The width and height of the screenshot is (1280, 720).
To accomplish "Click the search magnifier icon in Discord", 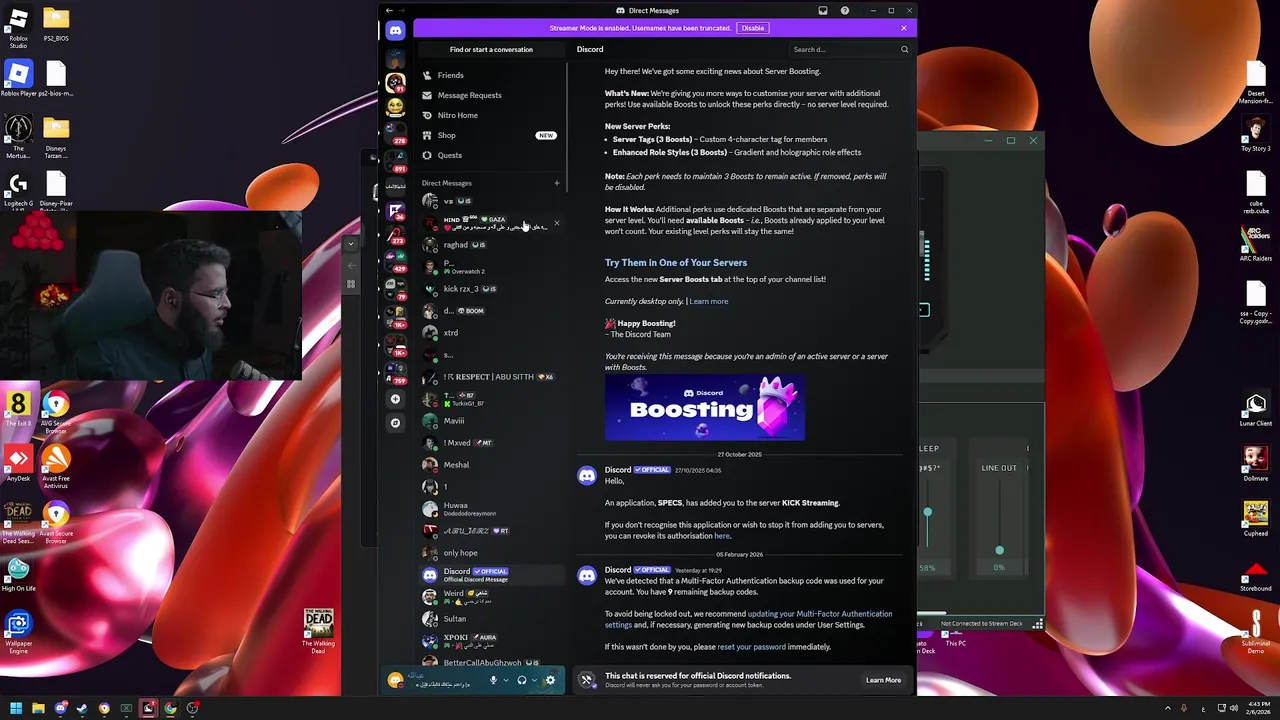I will [904, 49].
